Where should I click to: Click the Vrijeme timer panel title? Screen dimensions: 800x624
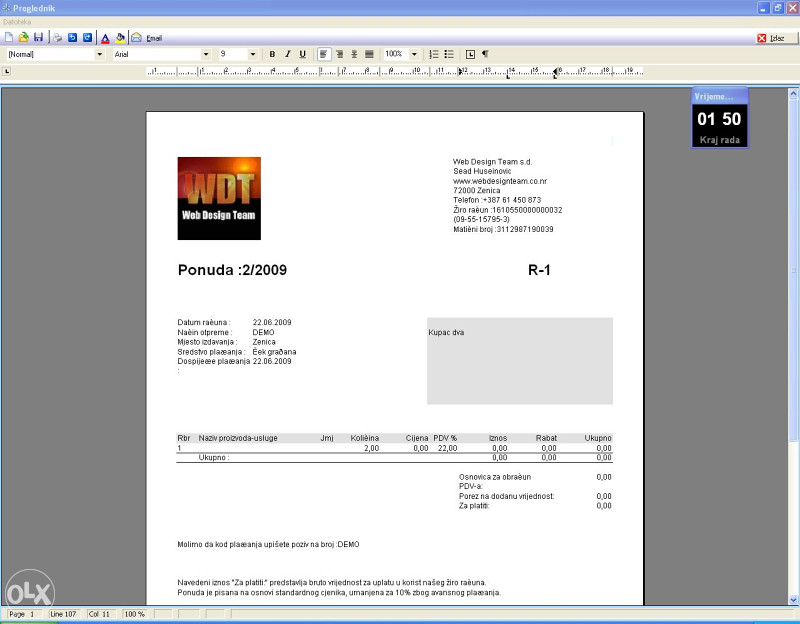point(714,96)
